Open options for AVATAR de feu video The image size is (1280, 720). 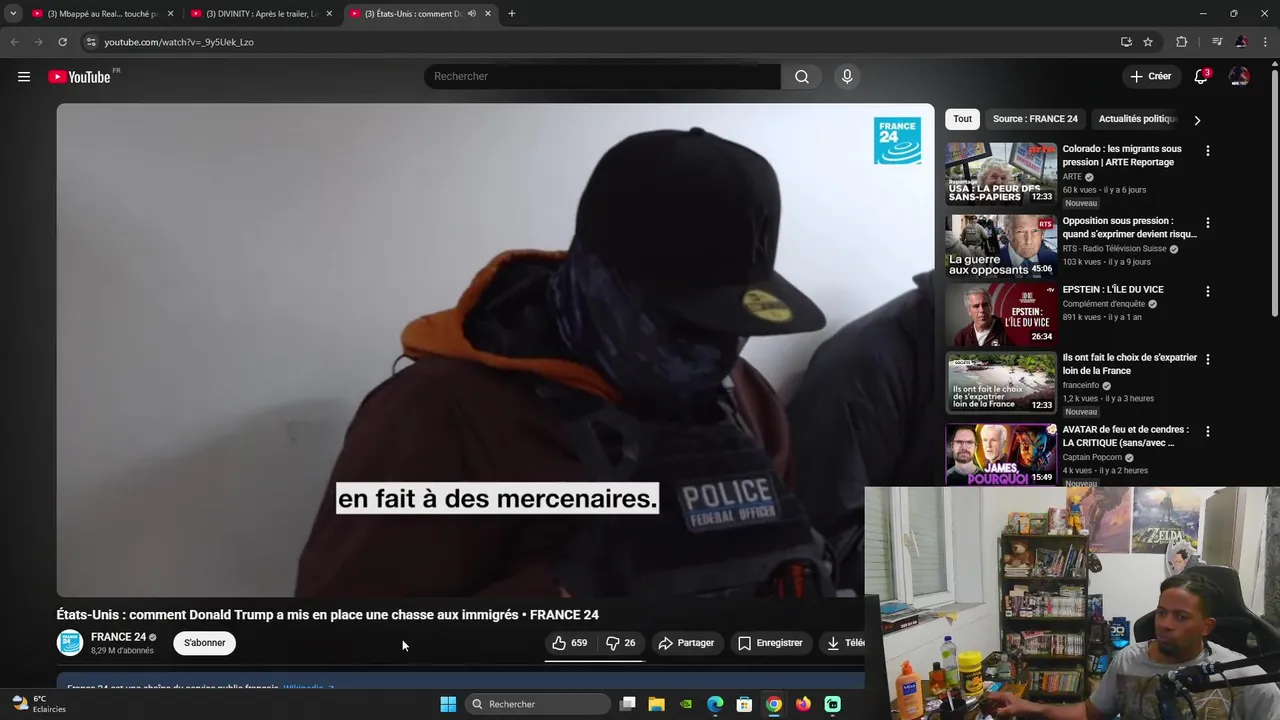1207,432
